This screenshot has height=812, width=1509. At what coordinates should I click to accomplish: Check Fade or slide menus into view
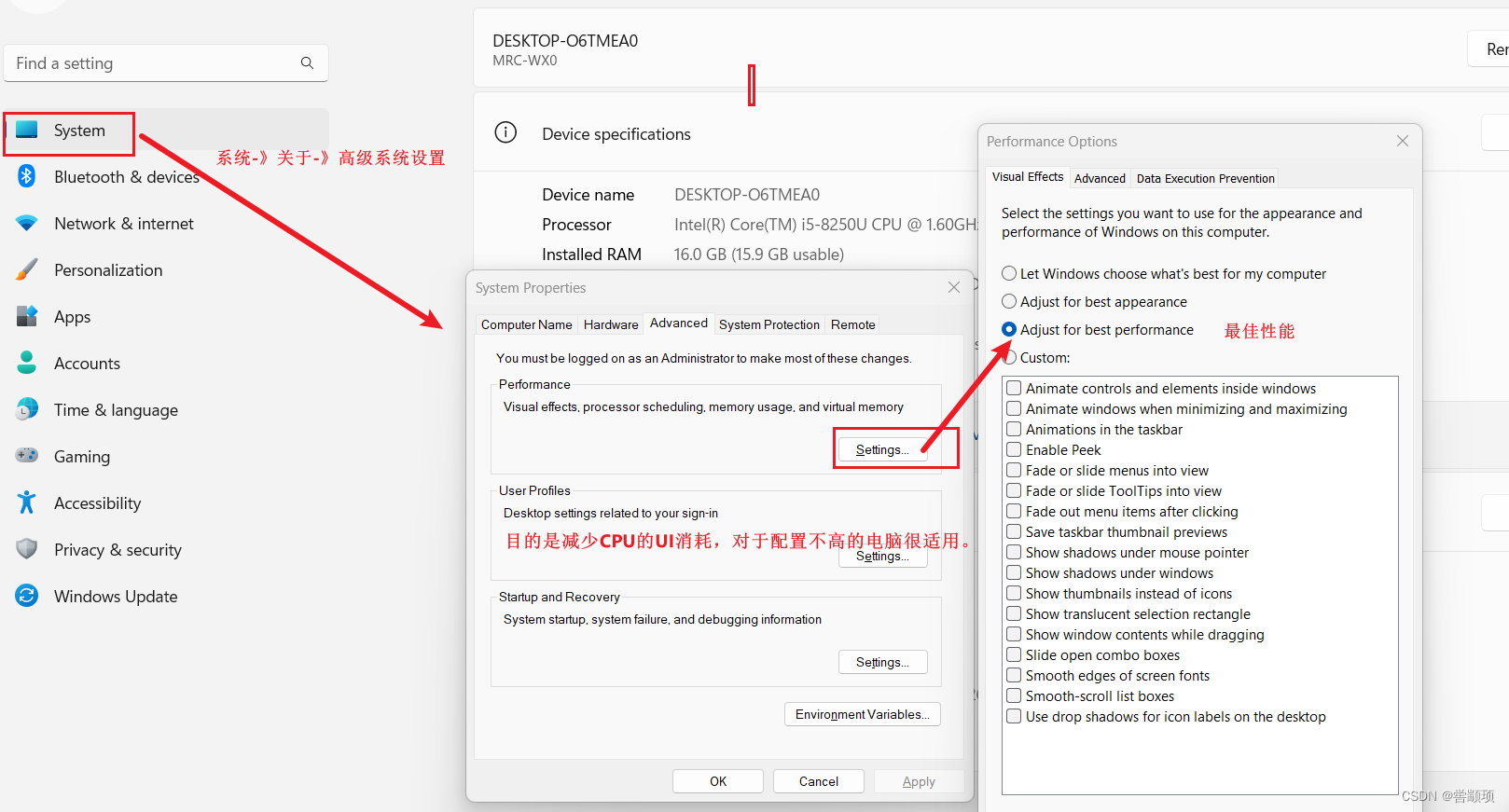pos(1014,470)
